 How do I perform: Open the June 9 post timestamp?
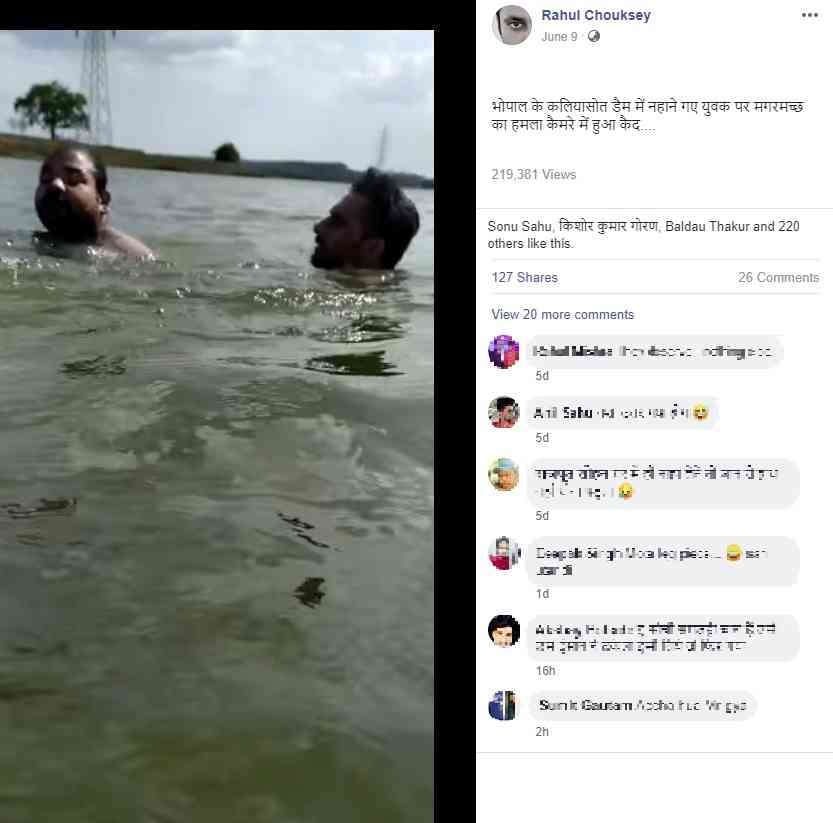tap(559, 37)
